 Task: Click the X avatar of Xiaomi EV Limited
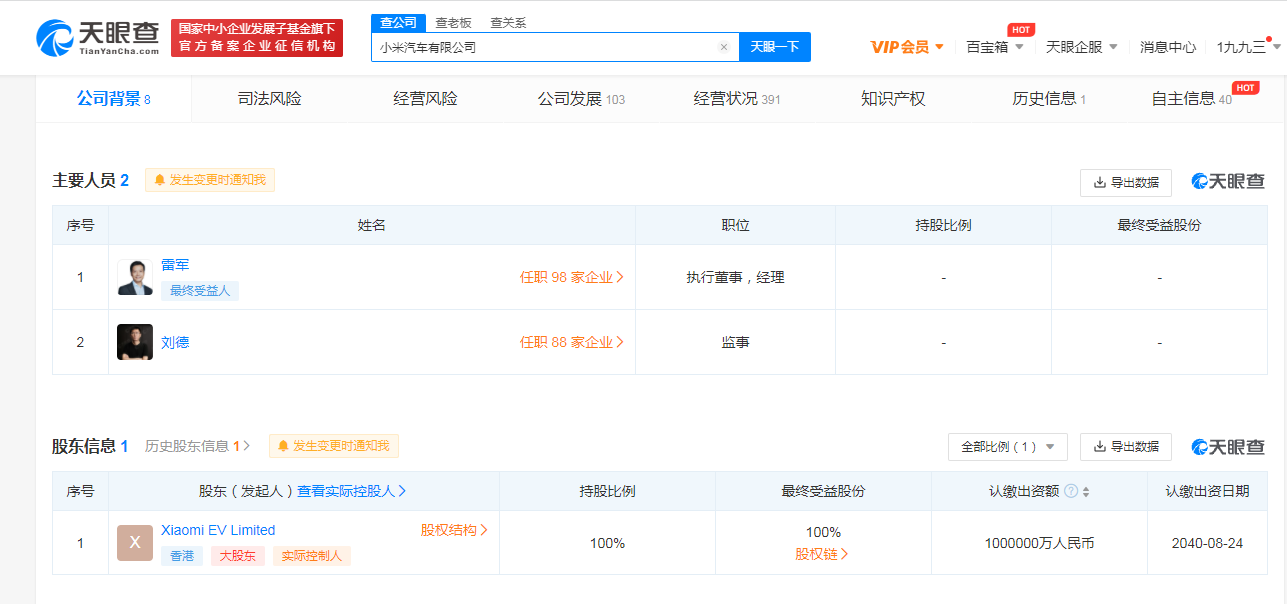click(x=135, y=543)
